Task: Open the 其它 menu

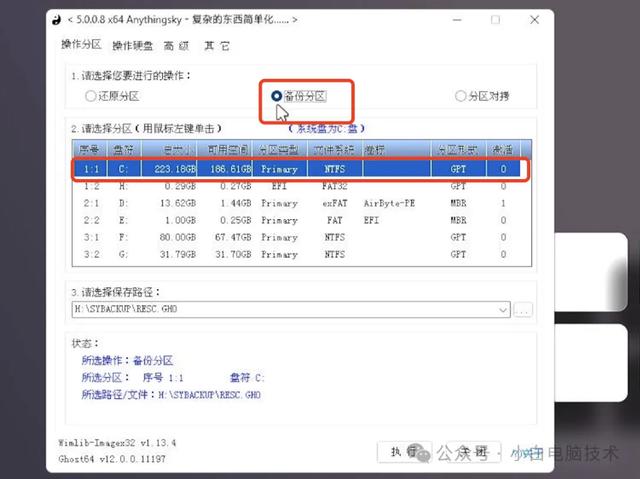Action: coord(217,46)
